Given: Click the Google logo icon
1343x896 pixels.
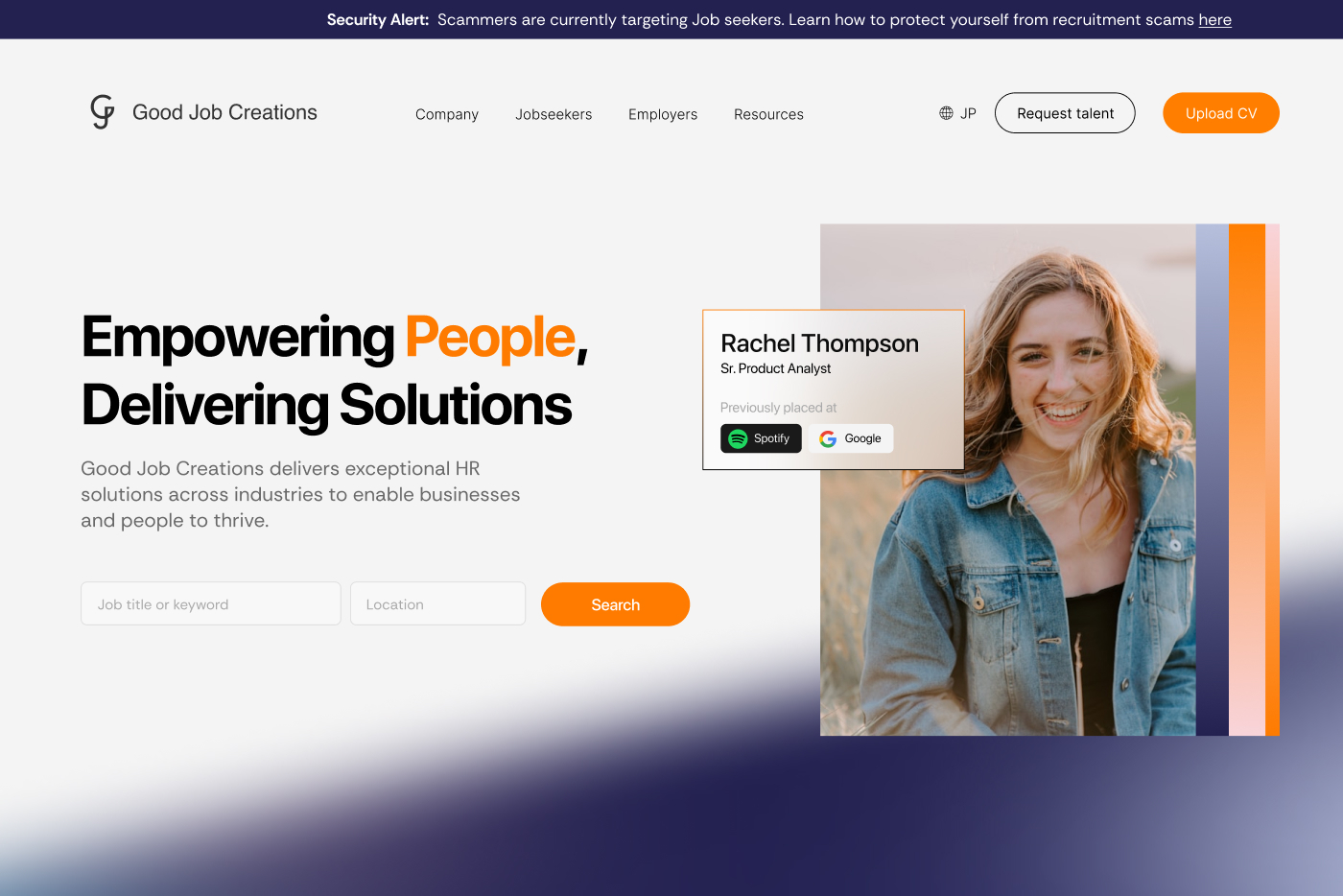Looking at the screenshot, I should point(828,438).
